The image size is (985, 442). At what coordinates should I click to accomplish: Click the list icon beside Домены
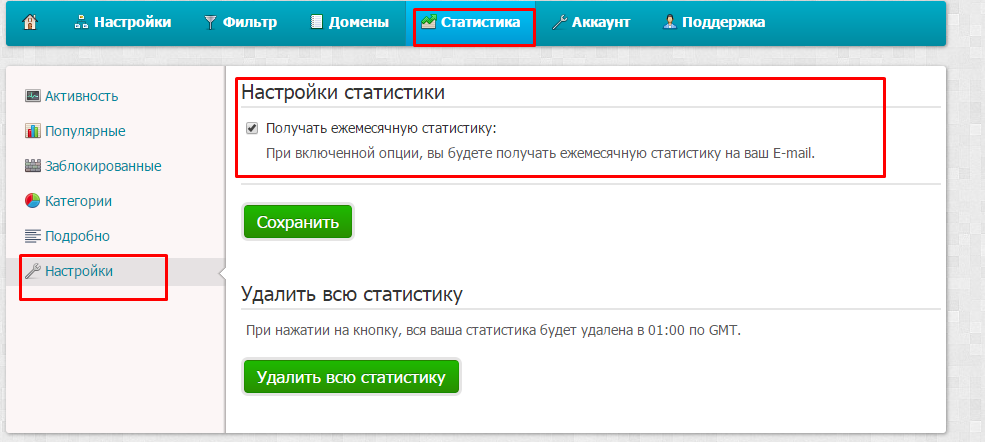click(x=317, y=23)
